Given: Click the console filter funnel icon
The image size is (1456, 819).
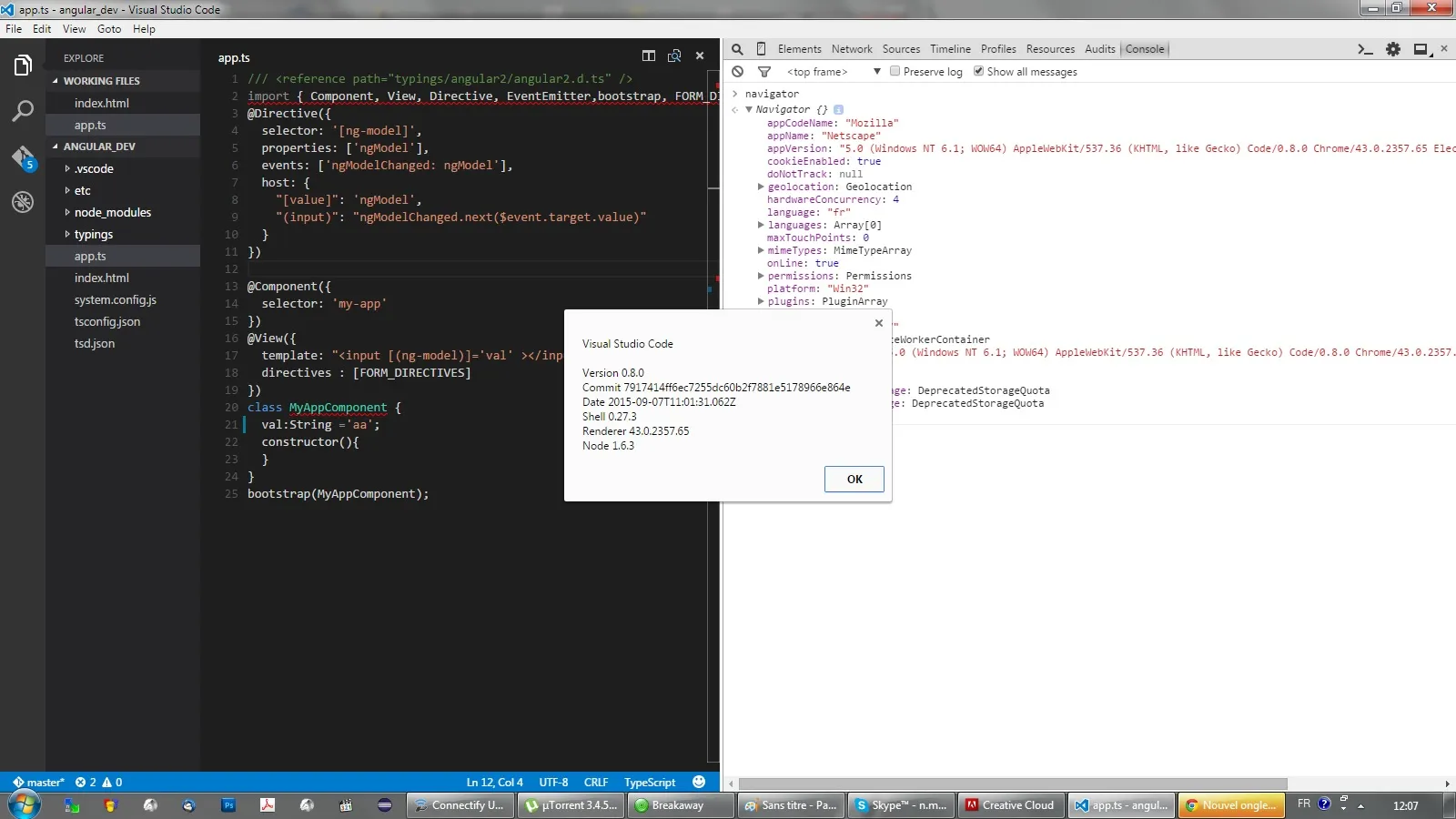Looking at the screenshot, I should click(764, 72).
